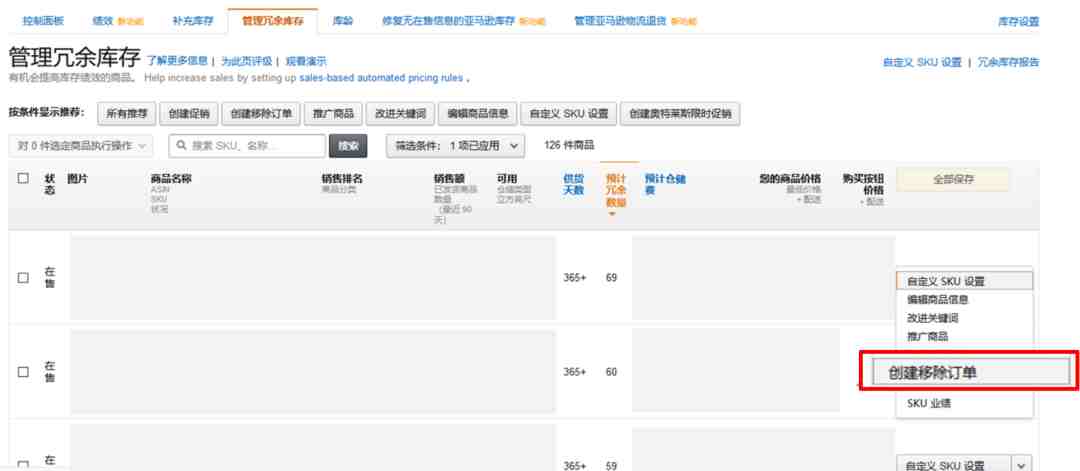Open sales-based automated pricing rules link
Screen dimensions: 1080x471
[381, 78]
